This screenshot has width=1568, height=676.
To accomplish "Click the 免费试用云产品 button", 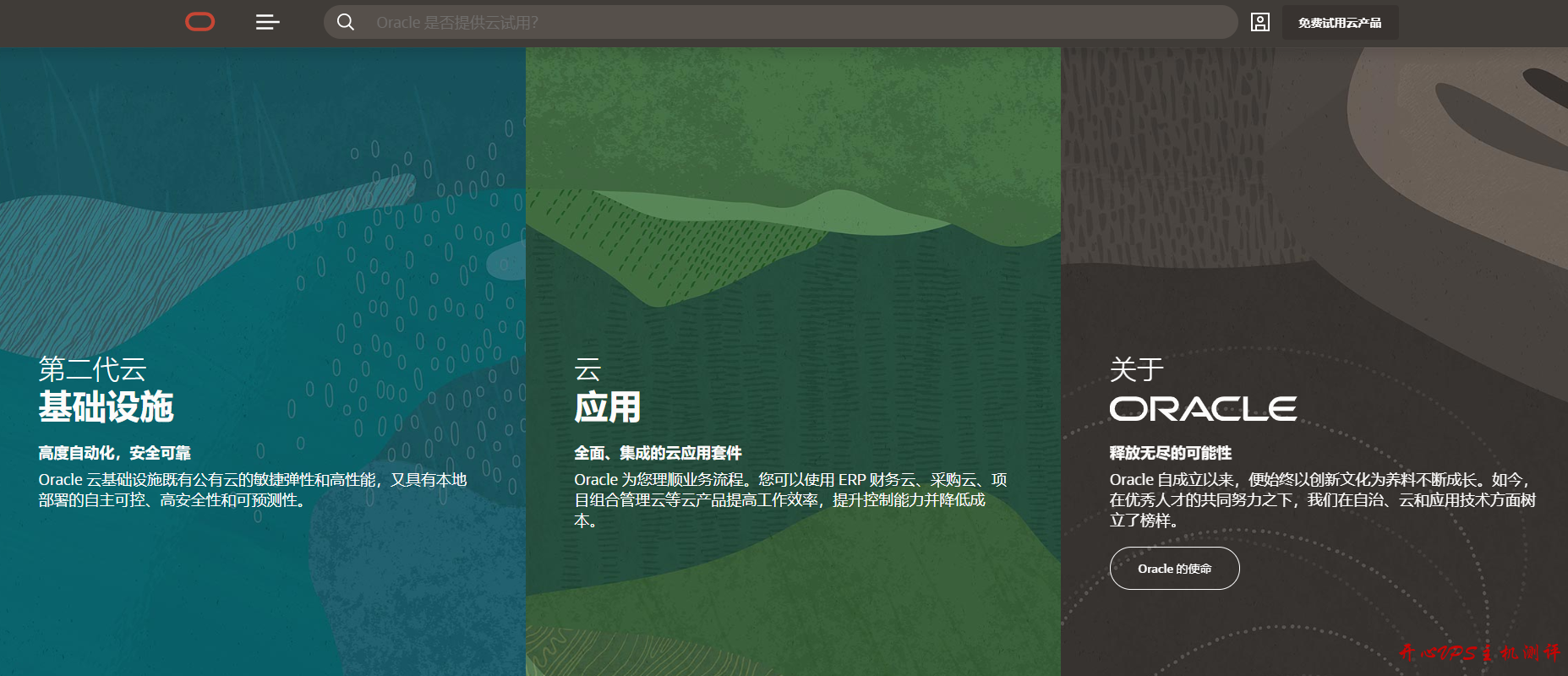I will [1340, 23].
